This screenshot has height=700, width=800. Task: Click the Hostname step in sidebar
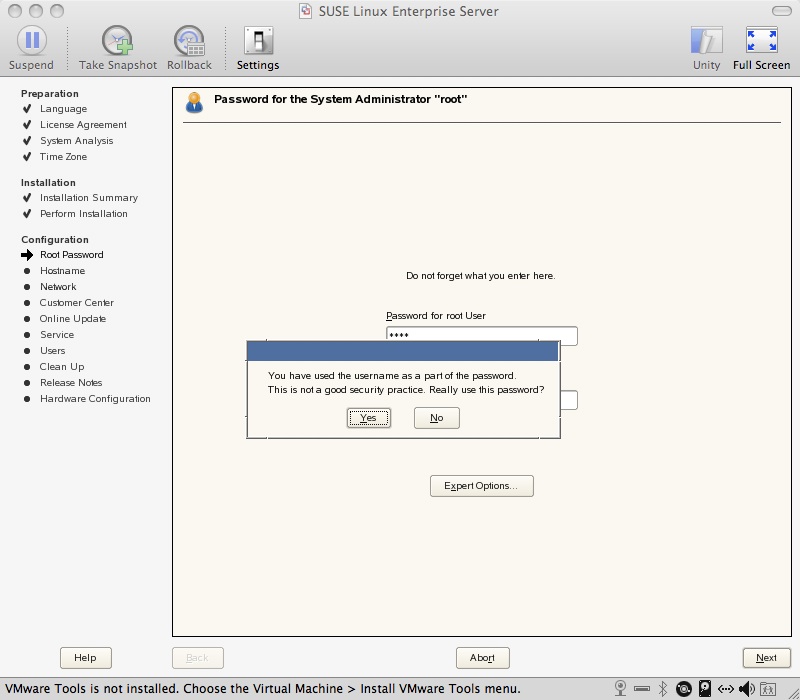coord(63,271)
